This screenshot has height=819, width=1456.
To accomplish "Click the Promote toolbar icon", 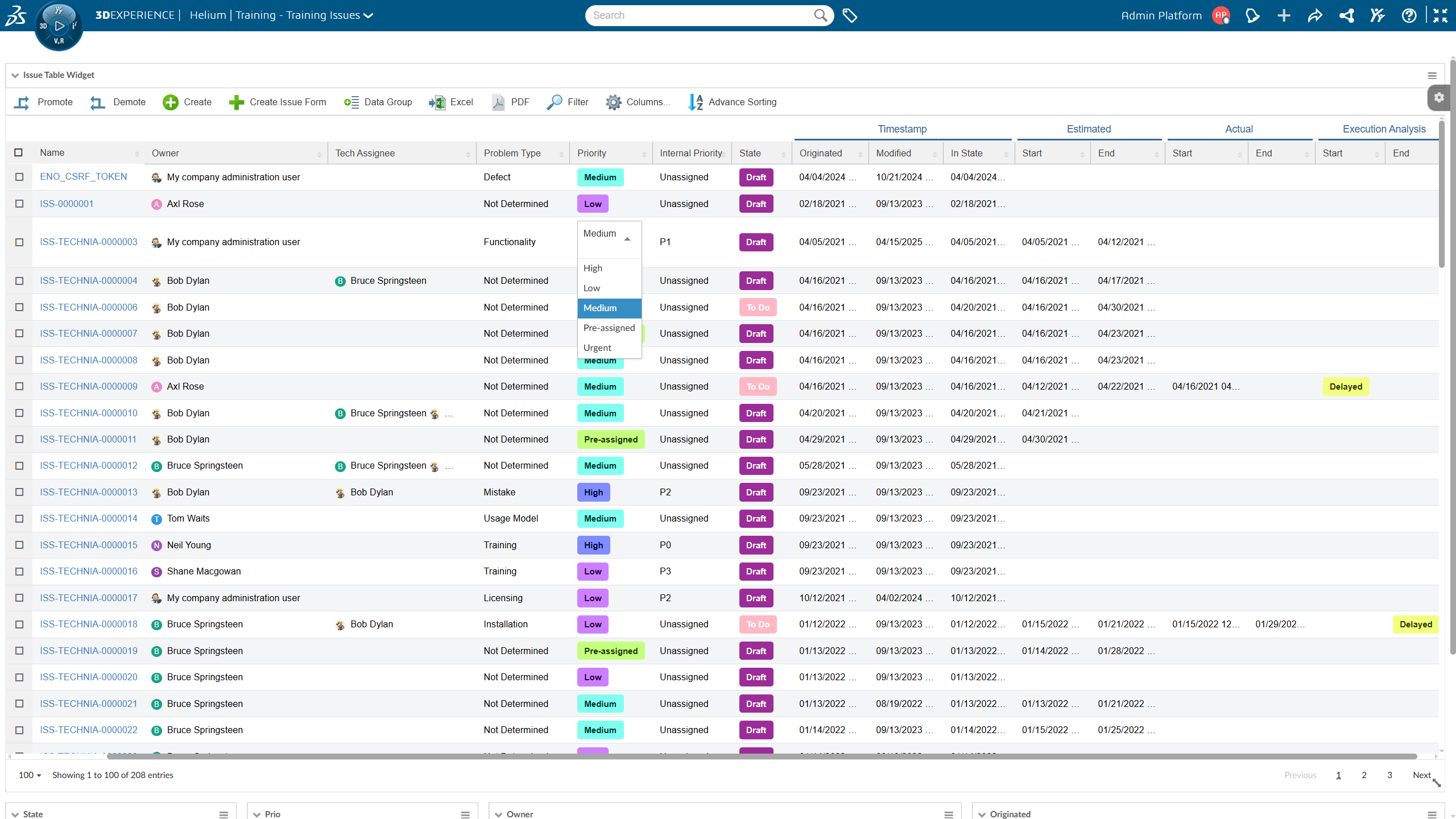I will pos(23,102).
